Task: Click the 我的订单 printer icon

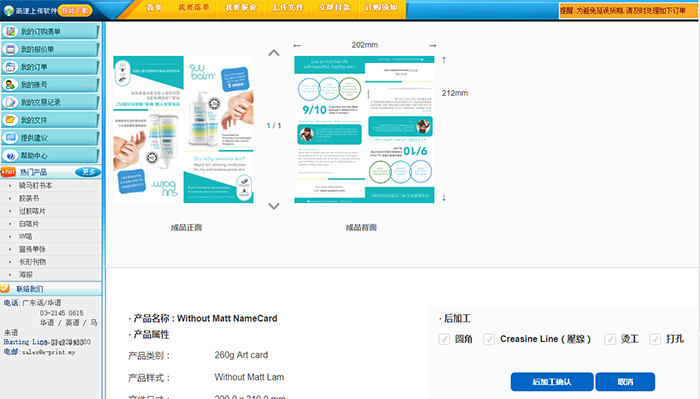Action: click(10, 67)
